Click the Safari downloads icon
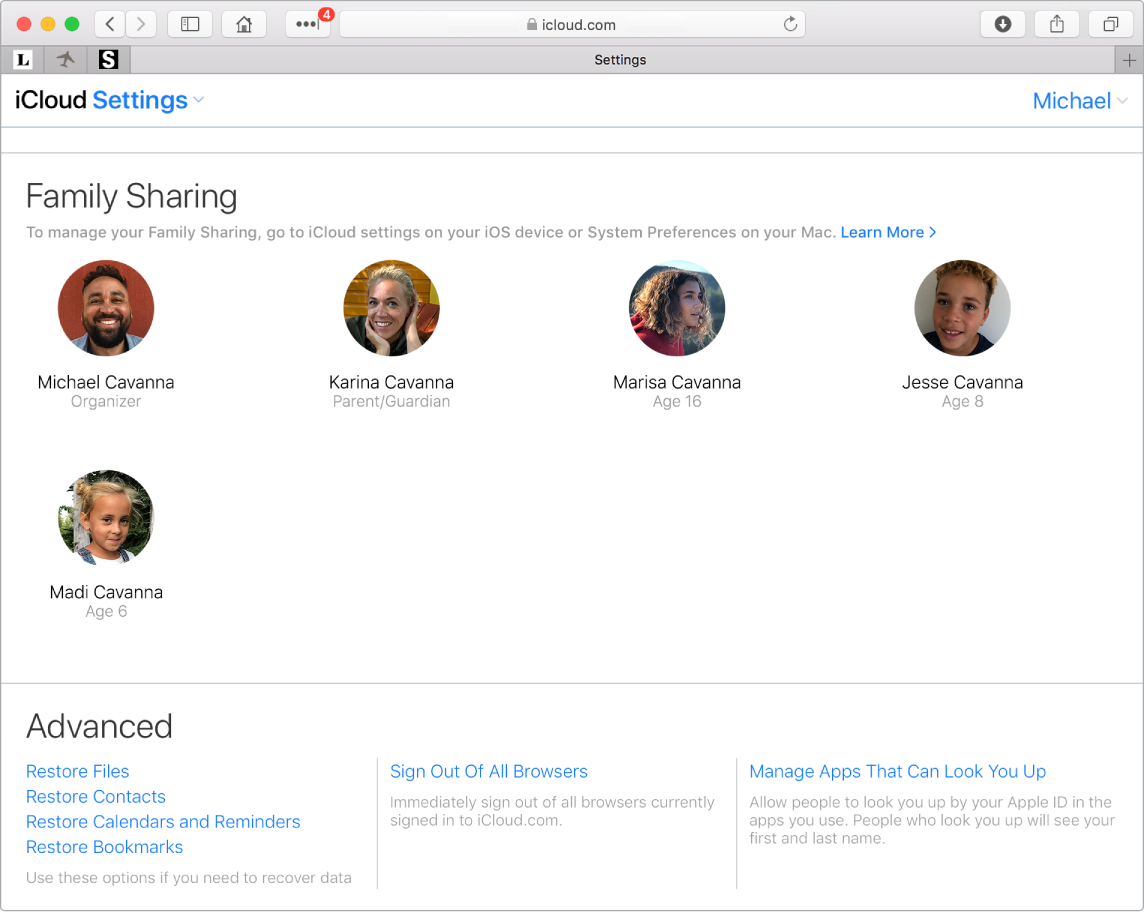This screenshot has width=1144, height=912. click(1002, 24)
